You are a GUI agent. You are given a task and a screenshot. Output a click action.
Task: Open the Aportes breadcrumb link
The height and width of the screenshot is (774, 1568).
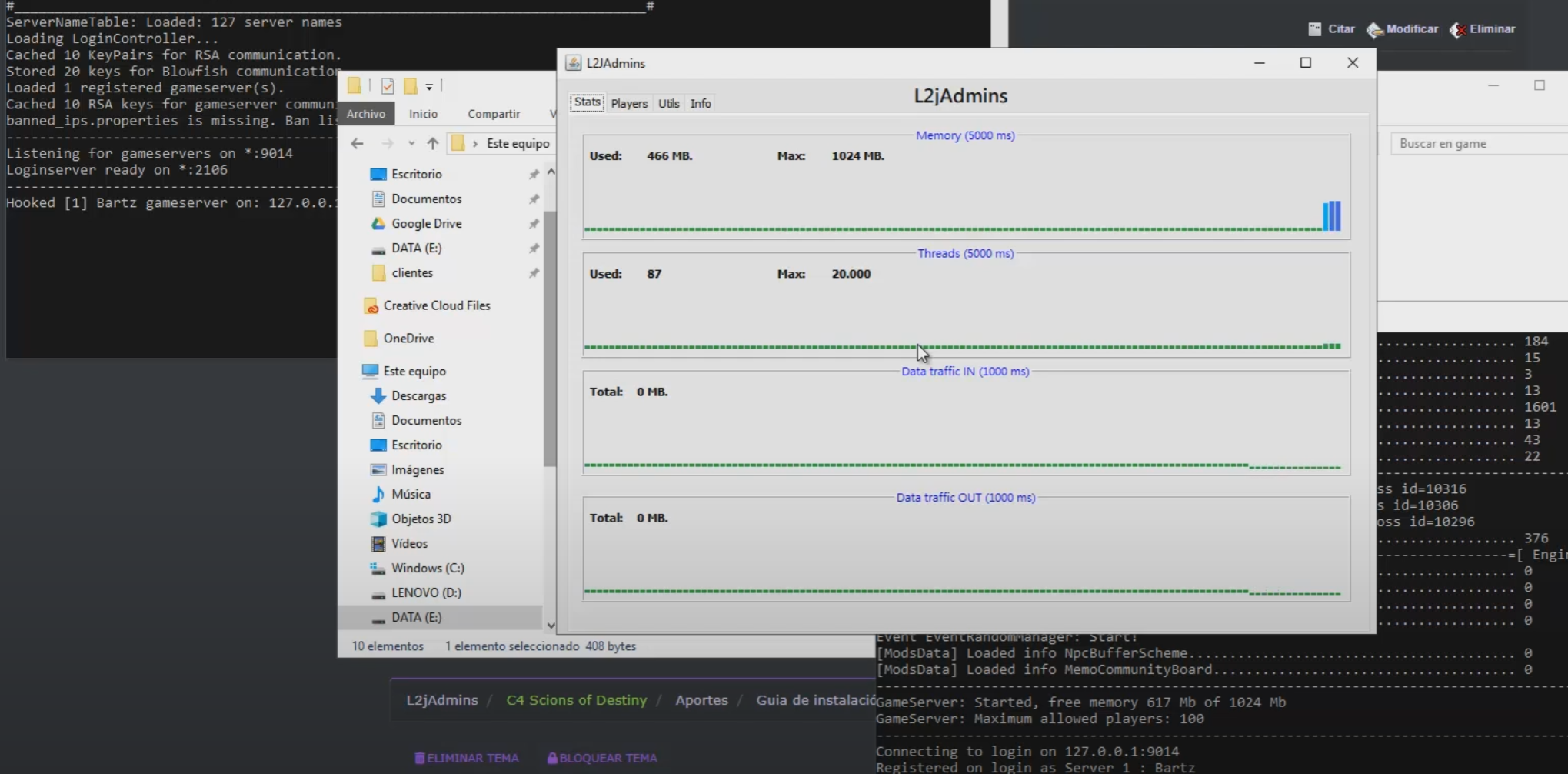coord(702,700)
